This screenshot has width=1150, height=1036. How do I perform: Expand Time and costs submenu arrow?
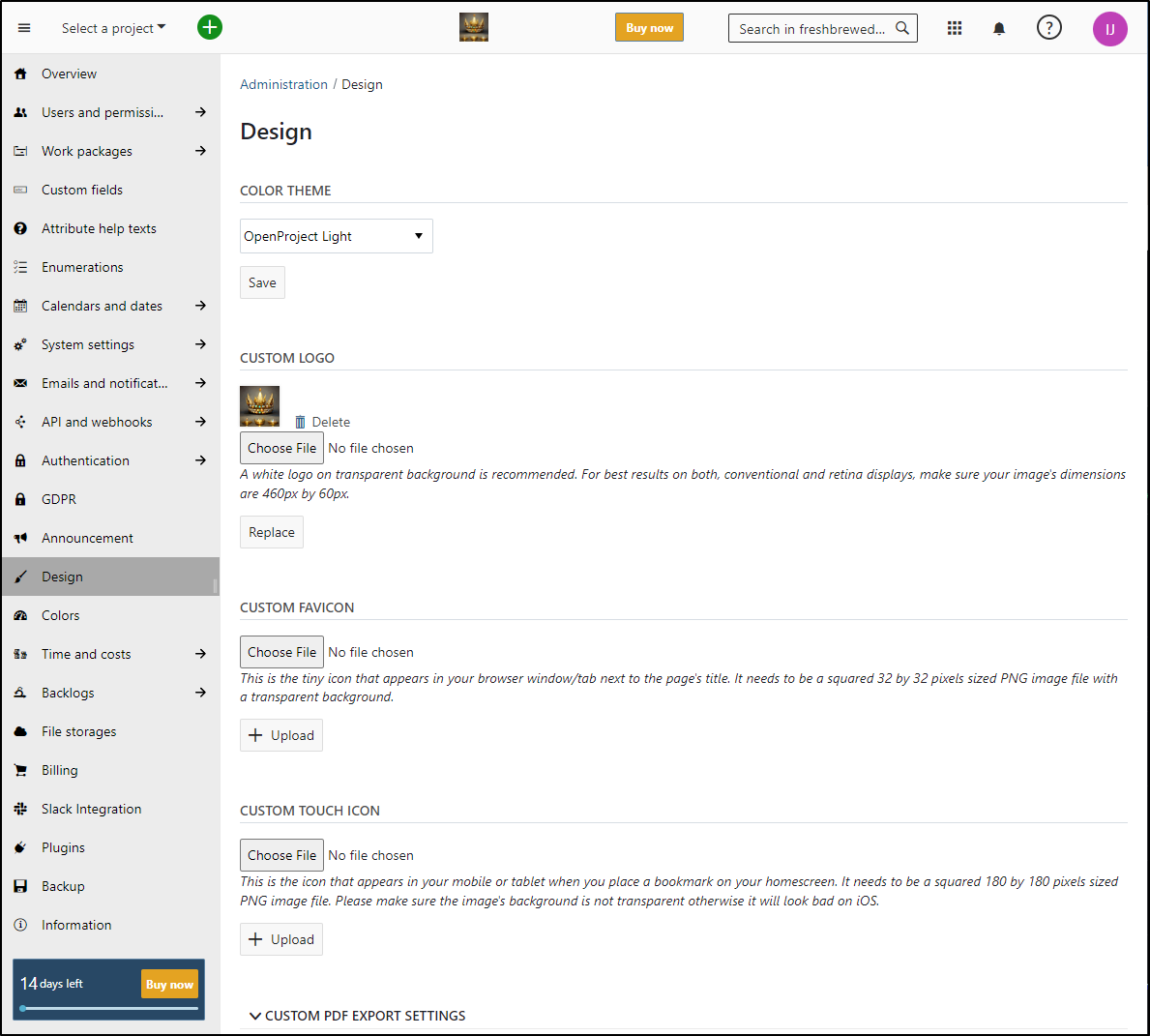(200, 655)
